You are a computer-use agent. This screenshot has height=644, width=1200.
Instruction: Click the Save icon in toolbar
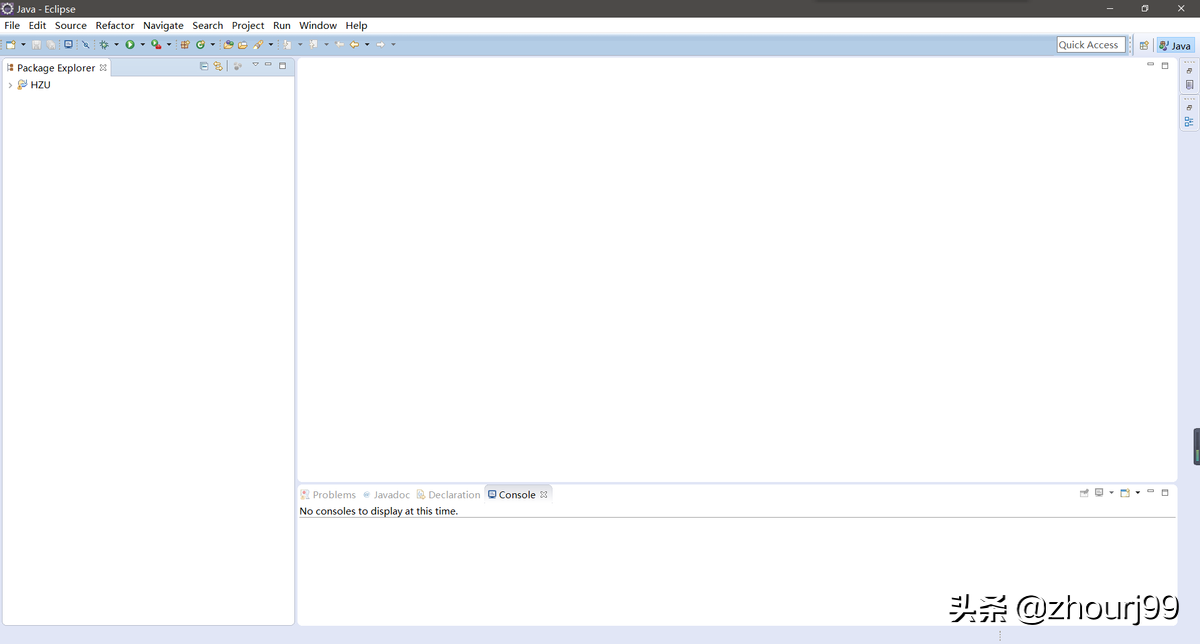click(x=36, y=44)
